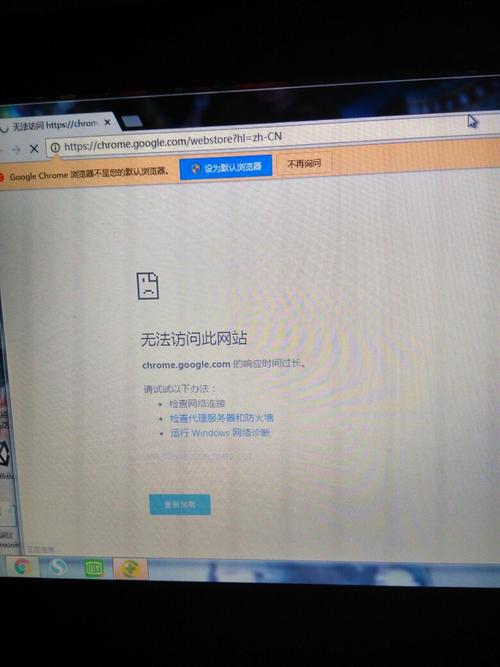Open Chrome from the taskbar

[22, 567]
